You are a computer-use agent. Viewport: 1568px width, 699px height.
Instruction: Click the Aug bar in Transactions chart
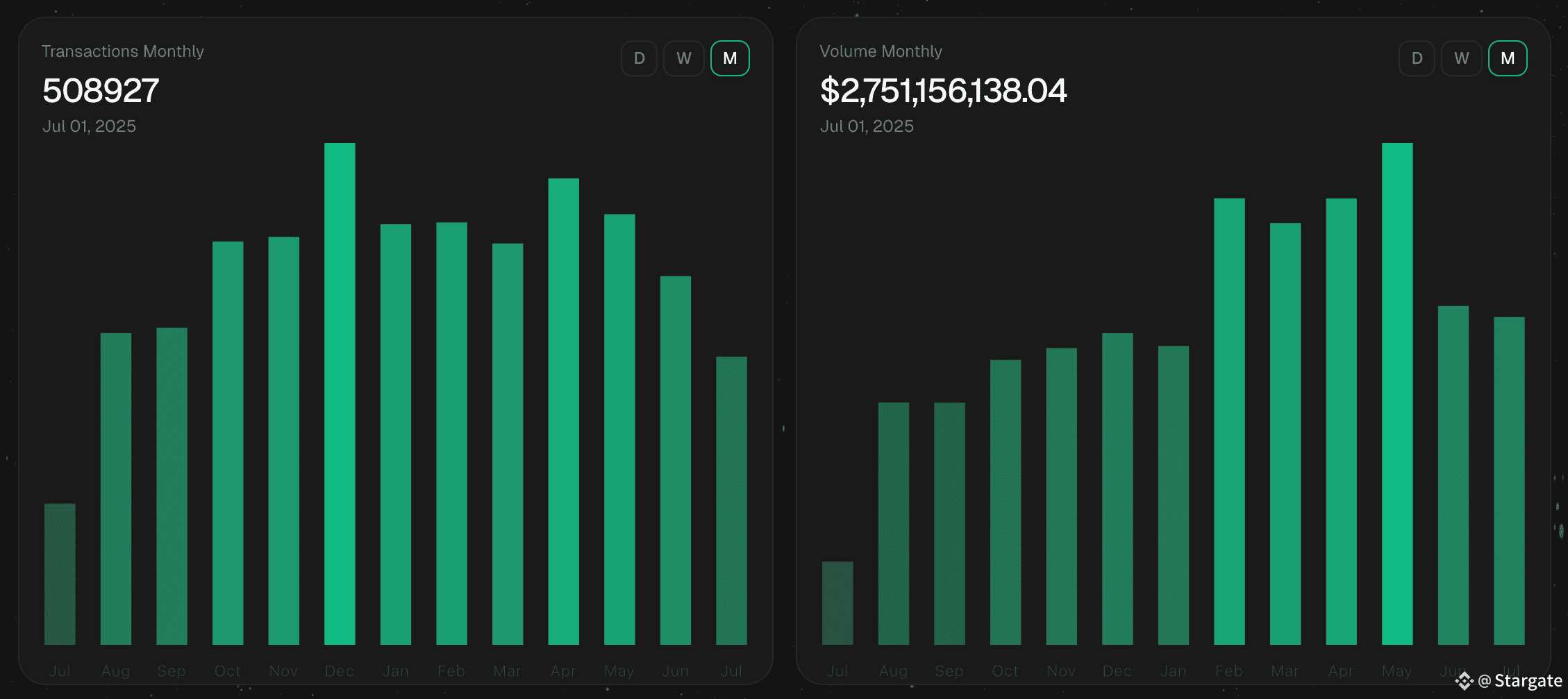(116, 489)
